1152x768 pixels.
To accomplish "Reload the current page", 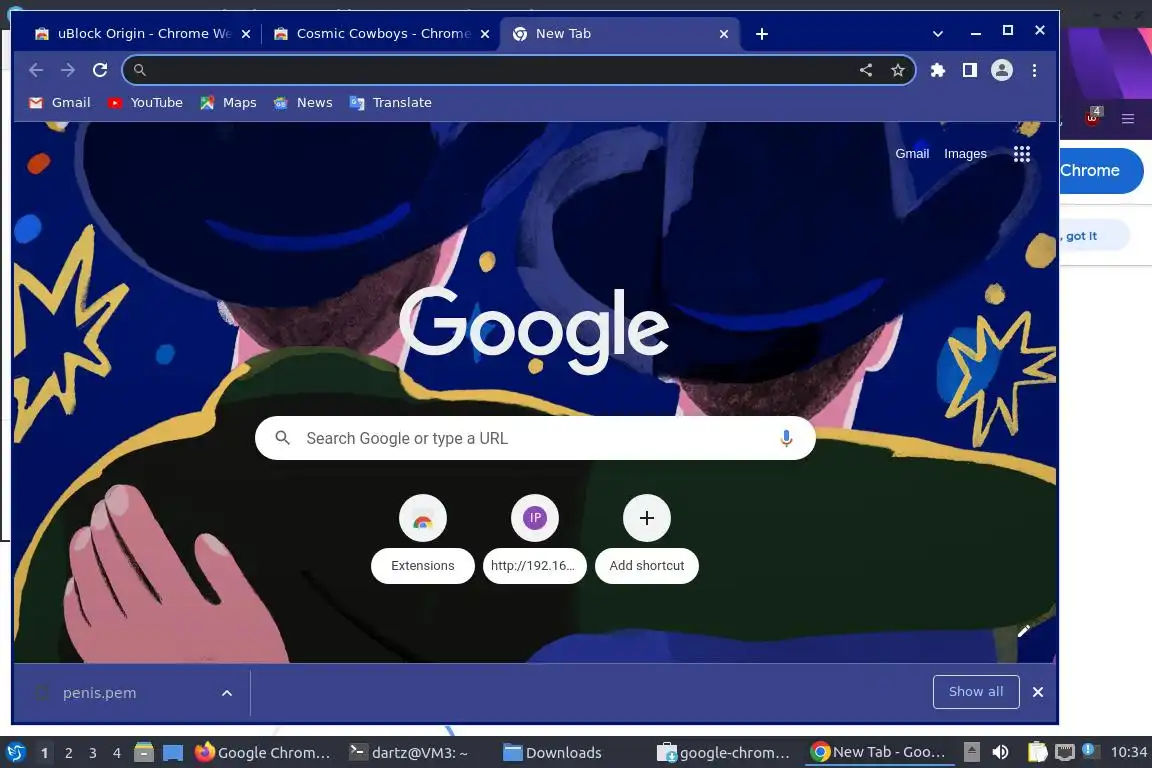I will tap(100, 70).
